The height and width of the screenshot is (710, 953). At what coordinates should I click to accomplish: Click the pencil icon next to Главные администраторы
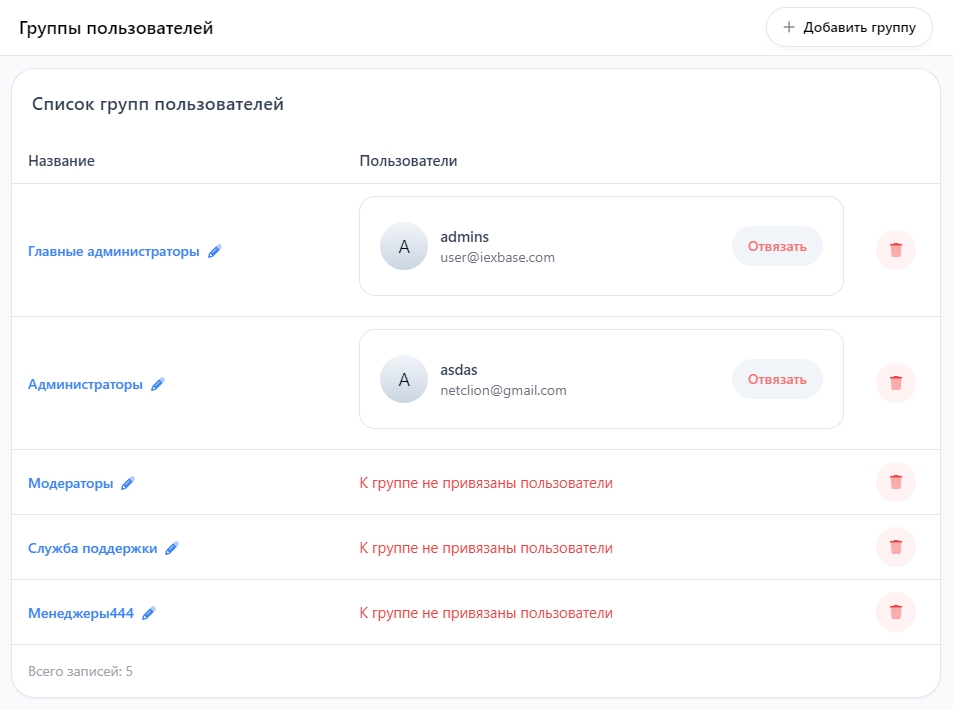click(215, 251)
